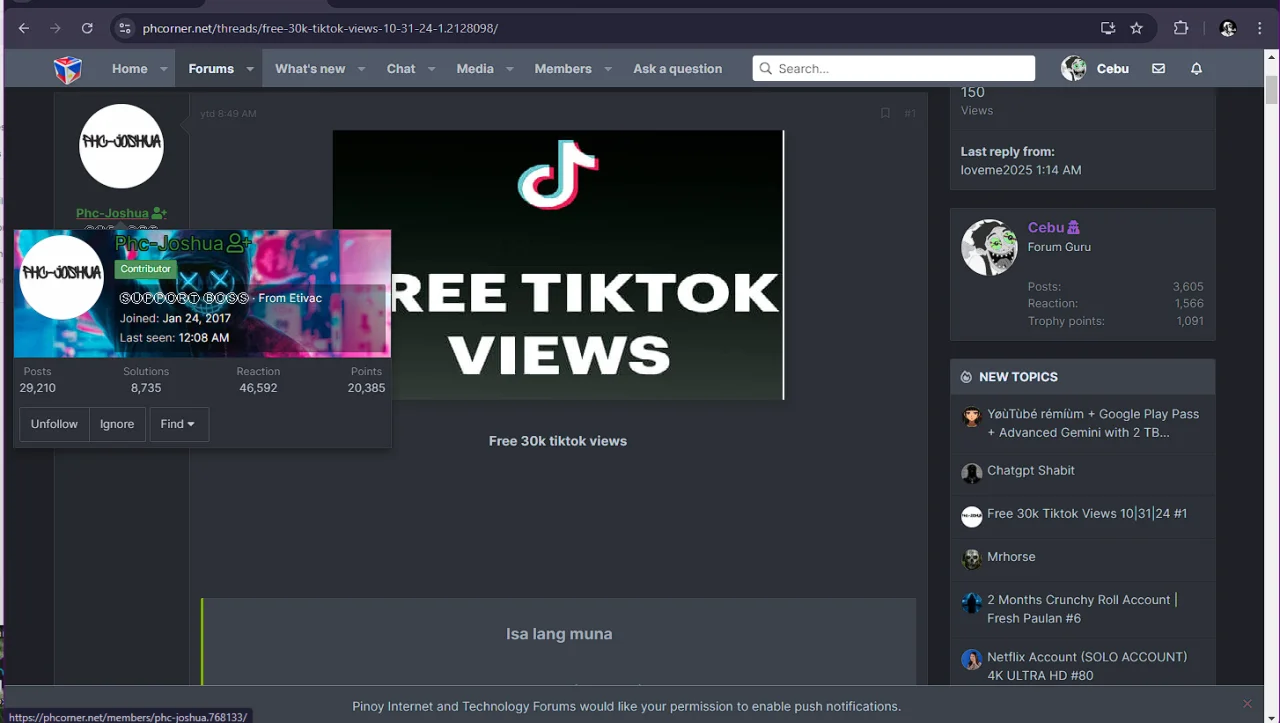This screenshot has width=1280, height=723.
Task: Reload the page with the refresh icon
Action: pos(87,28)
